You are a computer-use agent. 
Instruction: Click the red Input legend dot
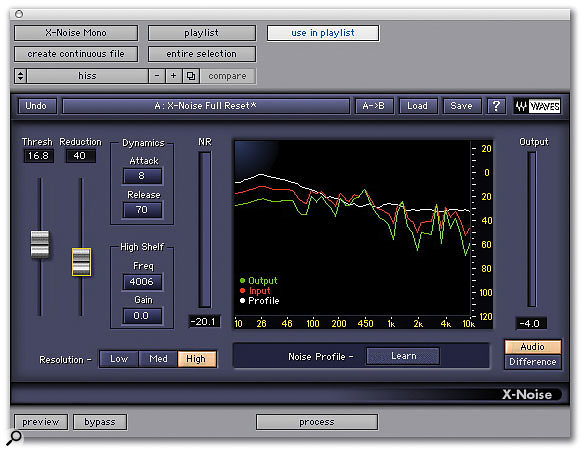pos(242,290)
